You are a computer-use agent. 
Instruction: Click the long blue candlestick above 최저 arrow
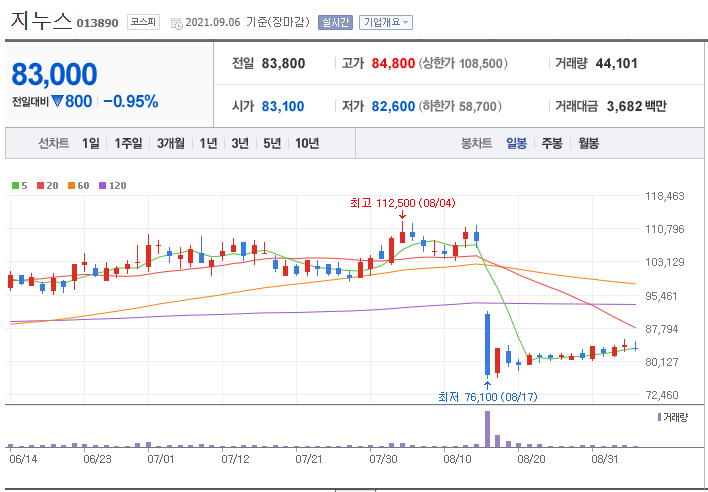(x=487, y=344)
